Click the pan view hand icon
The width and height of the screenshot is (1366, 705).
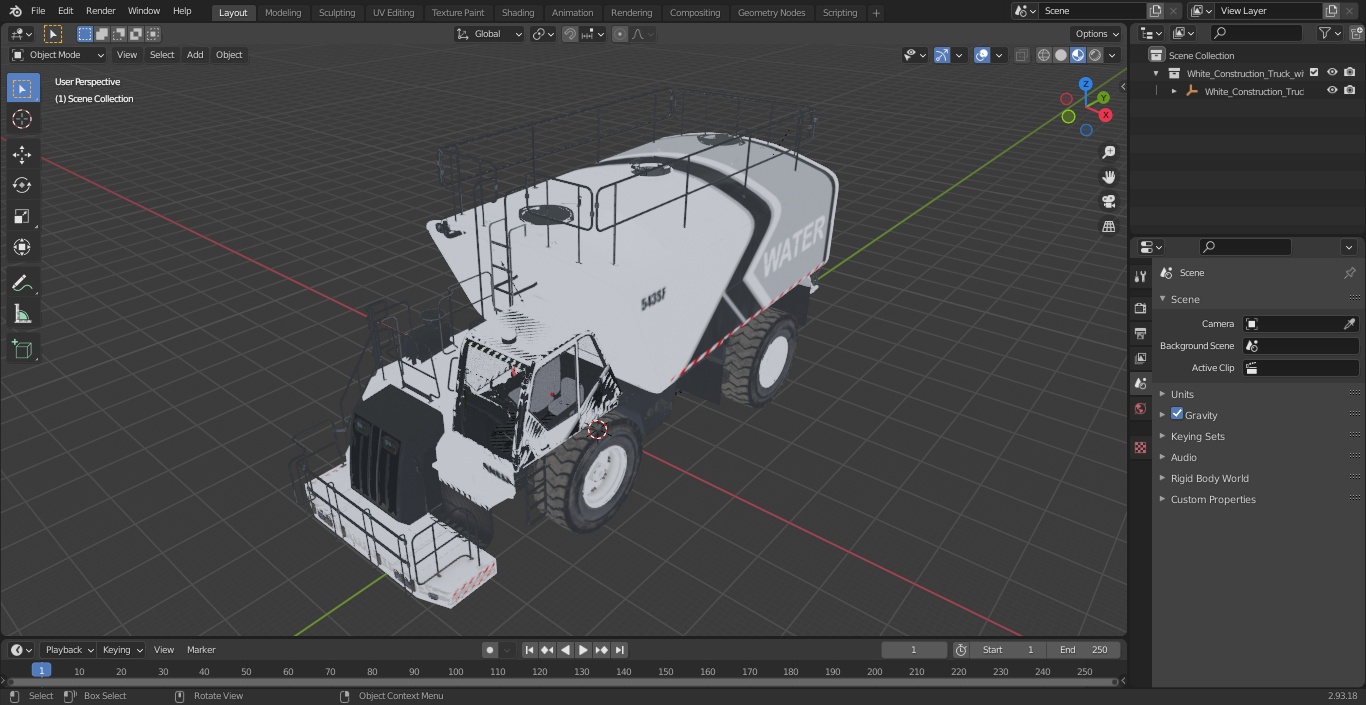pyautogui.click(x=1109, y=177)
